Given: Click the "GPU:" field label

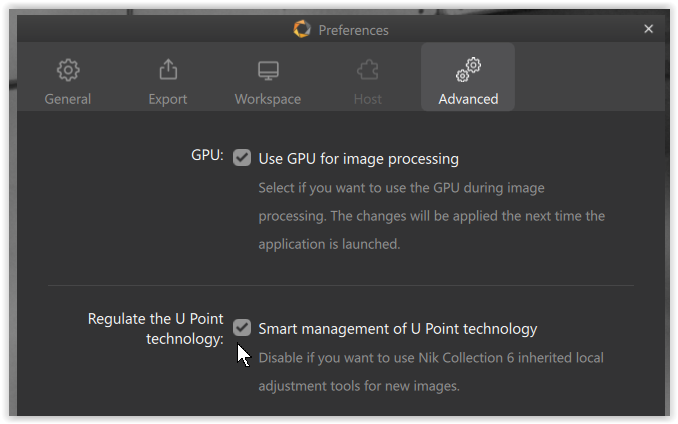Looking at the screenshot, I should [207, 156].
